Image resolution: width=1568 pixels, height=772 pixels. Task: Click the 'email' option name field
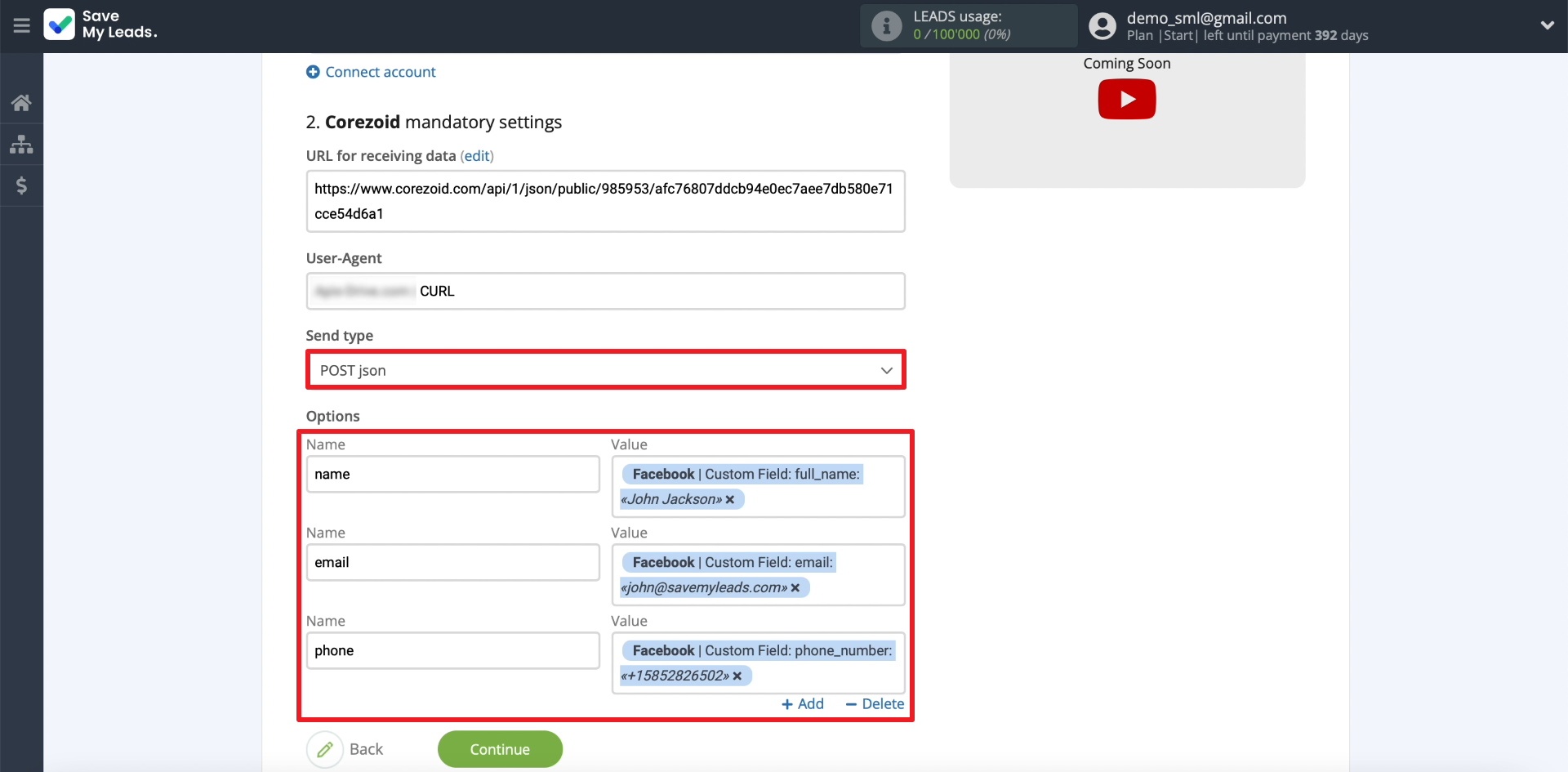tap(452, 562)
